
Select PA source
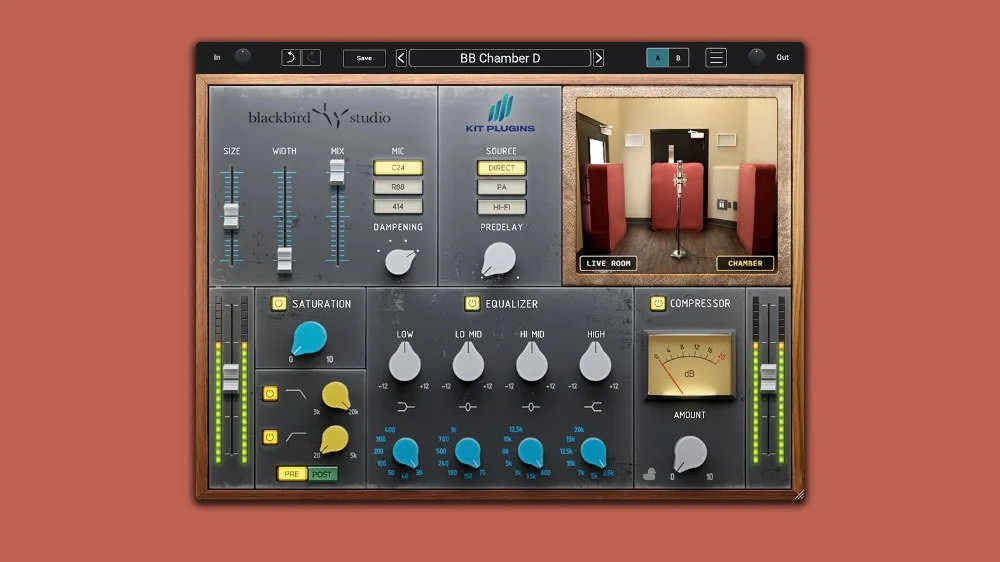coord(501,187)
